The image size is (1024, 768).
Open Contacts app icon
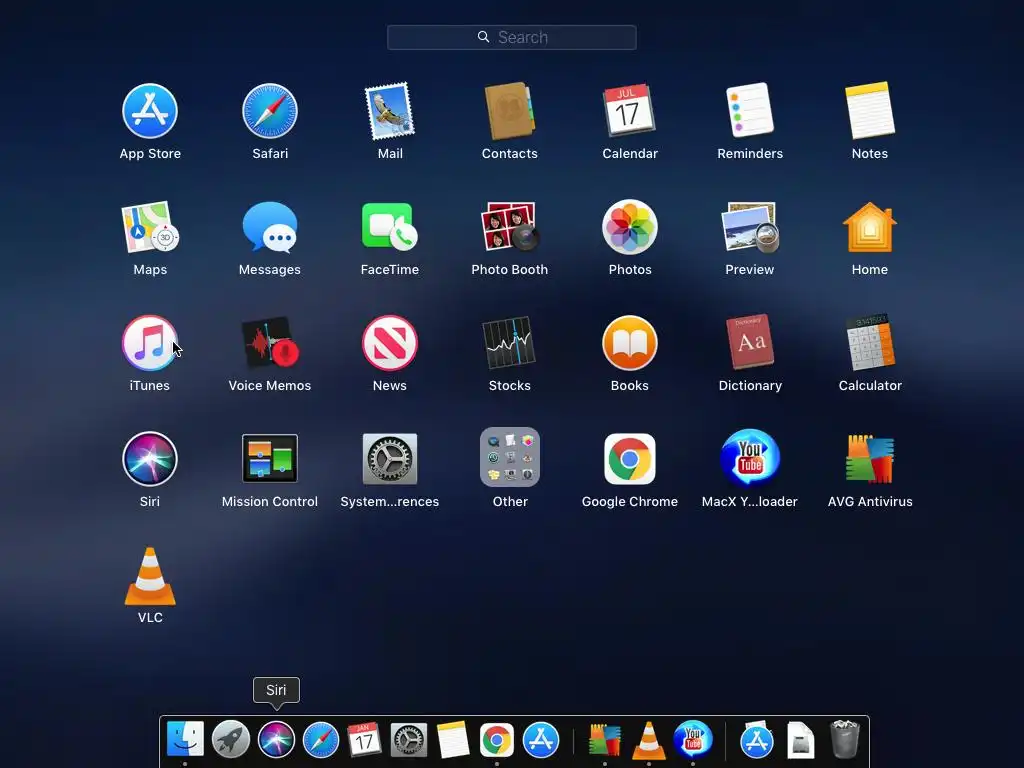(x=509, y=111)
